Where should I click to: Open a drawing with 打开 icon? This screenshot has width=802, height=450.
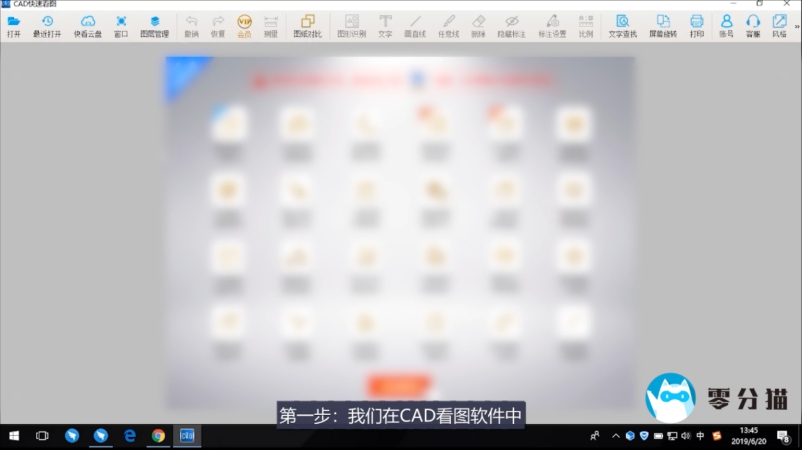pyautogui.click(x=14, y=26)
